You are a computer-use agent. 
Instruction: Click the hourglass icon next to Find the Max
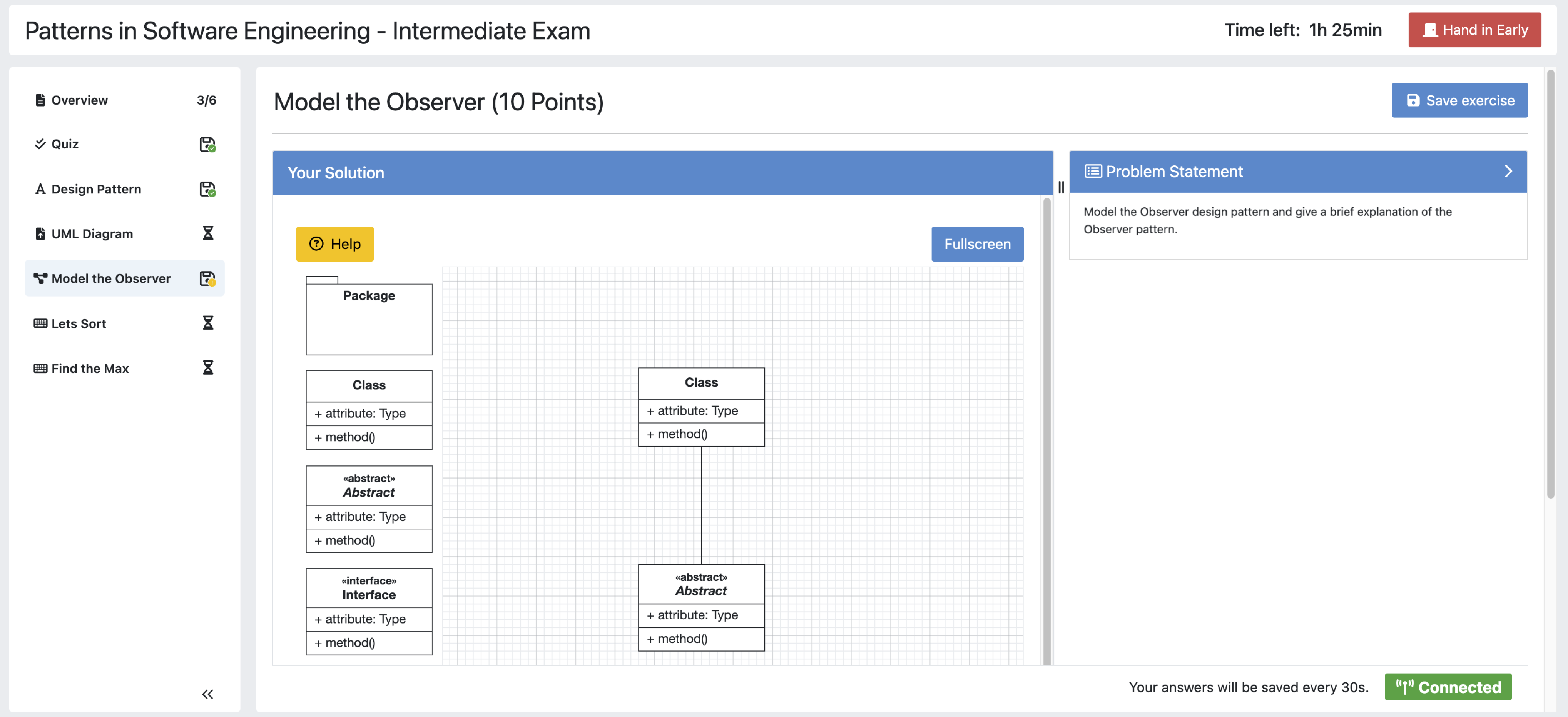point(207,368)
